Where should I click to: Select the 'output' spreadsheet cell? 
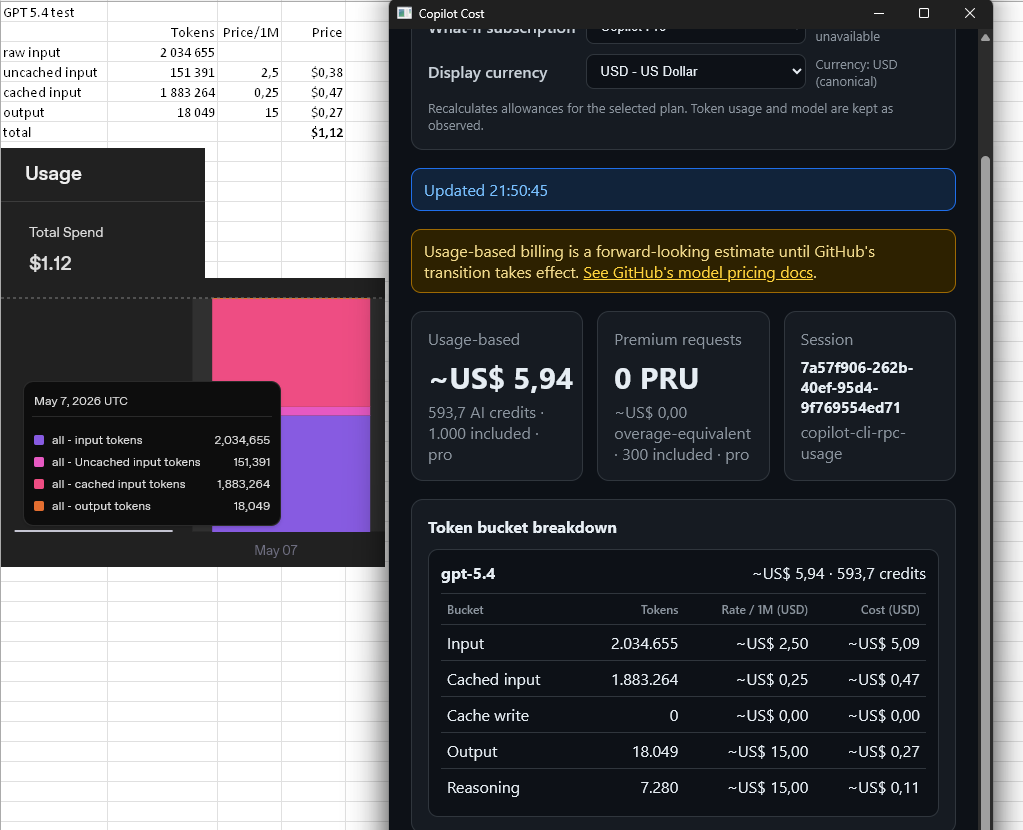click(54, 112)
